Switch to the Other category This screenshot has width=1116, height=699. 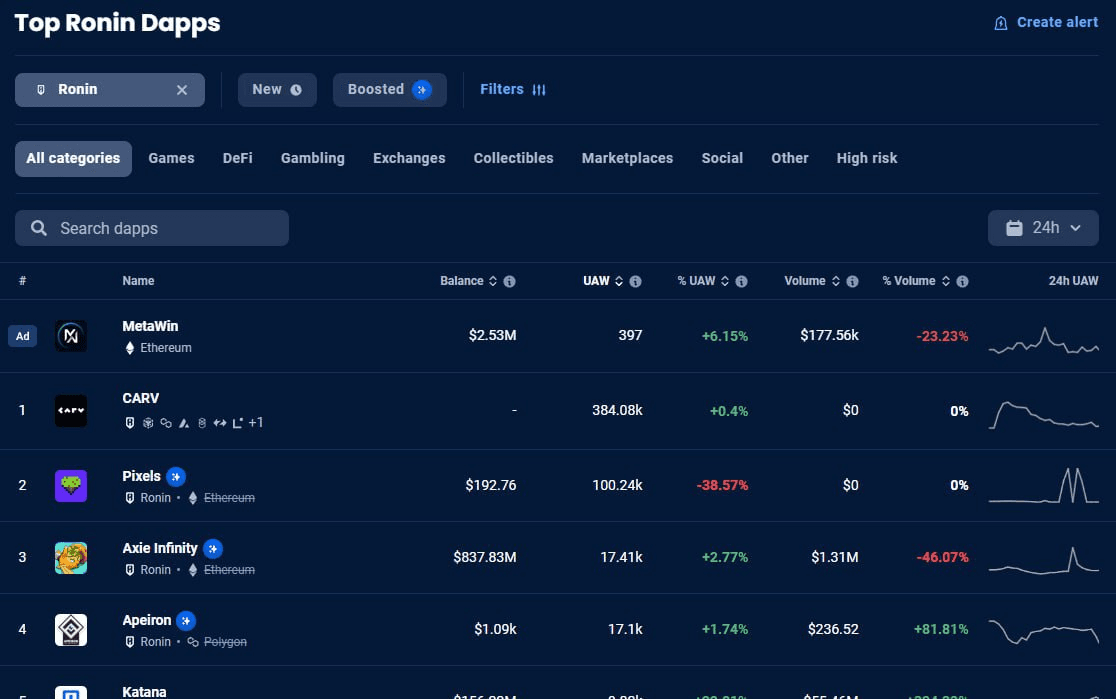(x=789, y=158)
